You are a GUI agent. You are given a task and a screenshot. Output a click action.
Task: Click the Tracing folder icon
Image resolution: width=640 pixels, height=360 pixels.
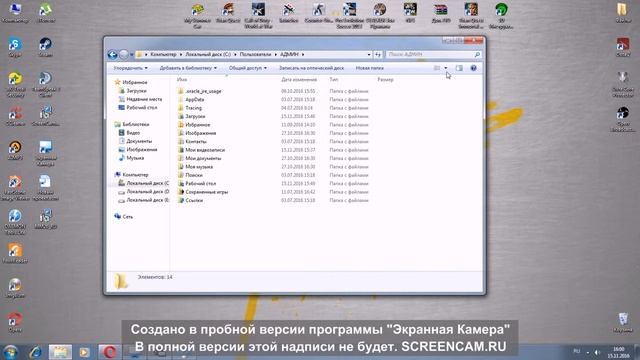click(x=181, y=108)
